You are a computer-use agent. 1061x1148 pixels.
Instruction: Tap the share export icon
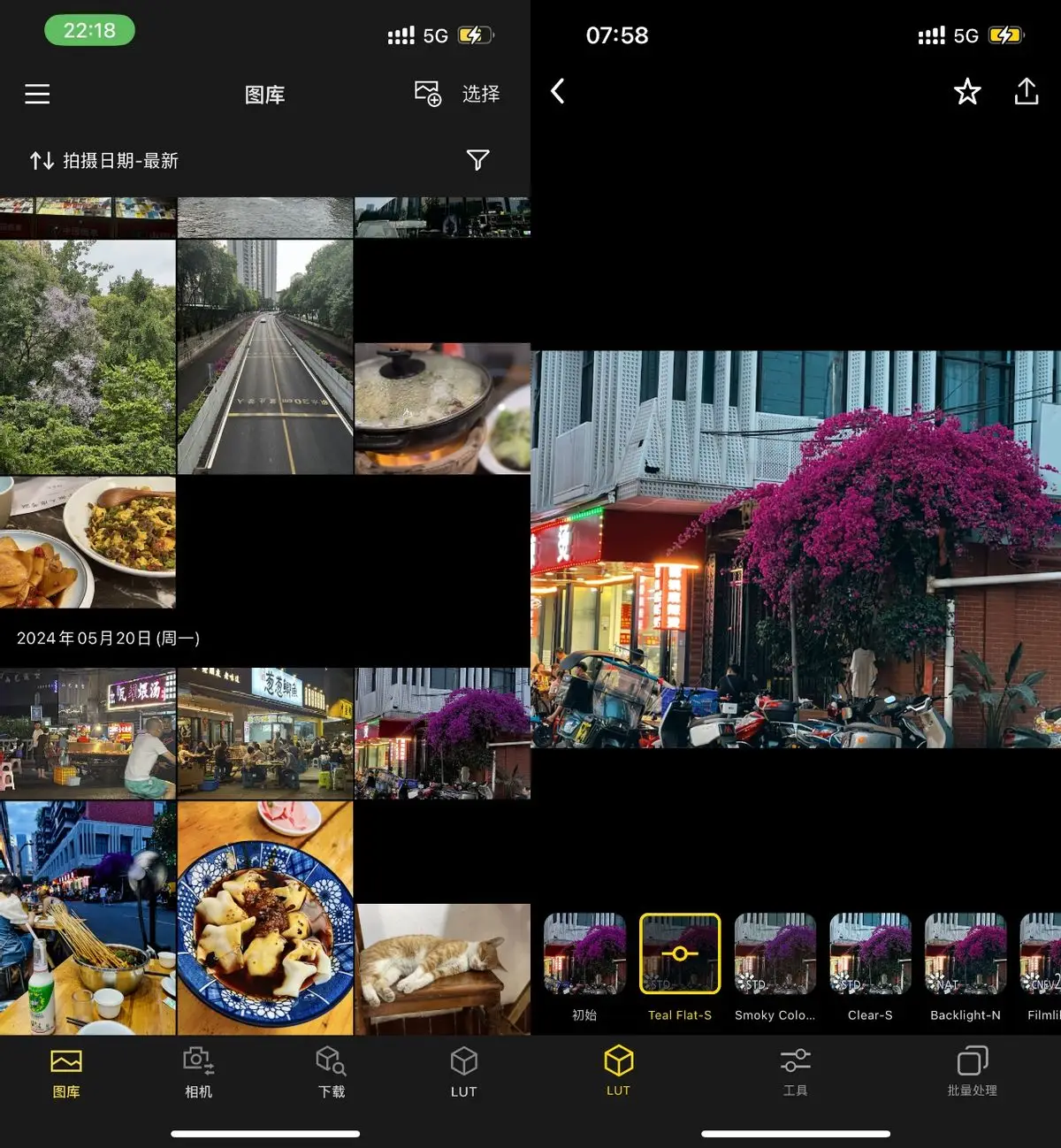click(x=1026, y=91)
